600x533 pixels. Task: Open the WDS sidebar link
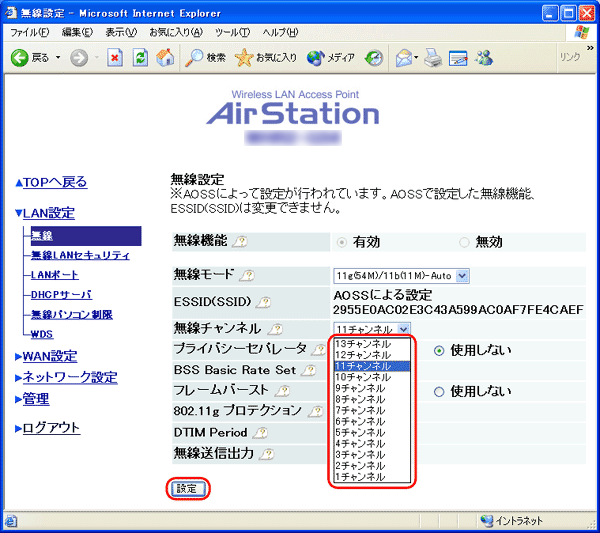click(x=42, y=334)
